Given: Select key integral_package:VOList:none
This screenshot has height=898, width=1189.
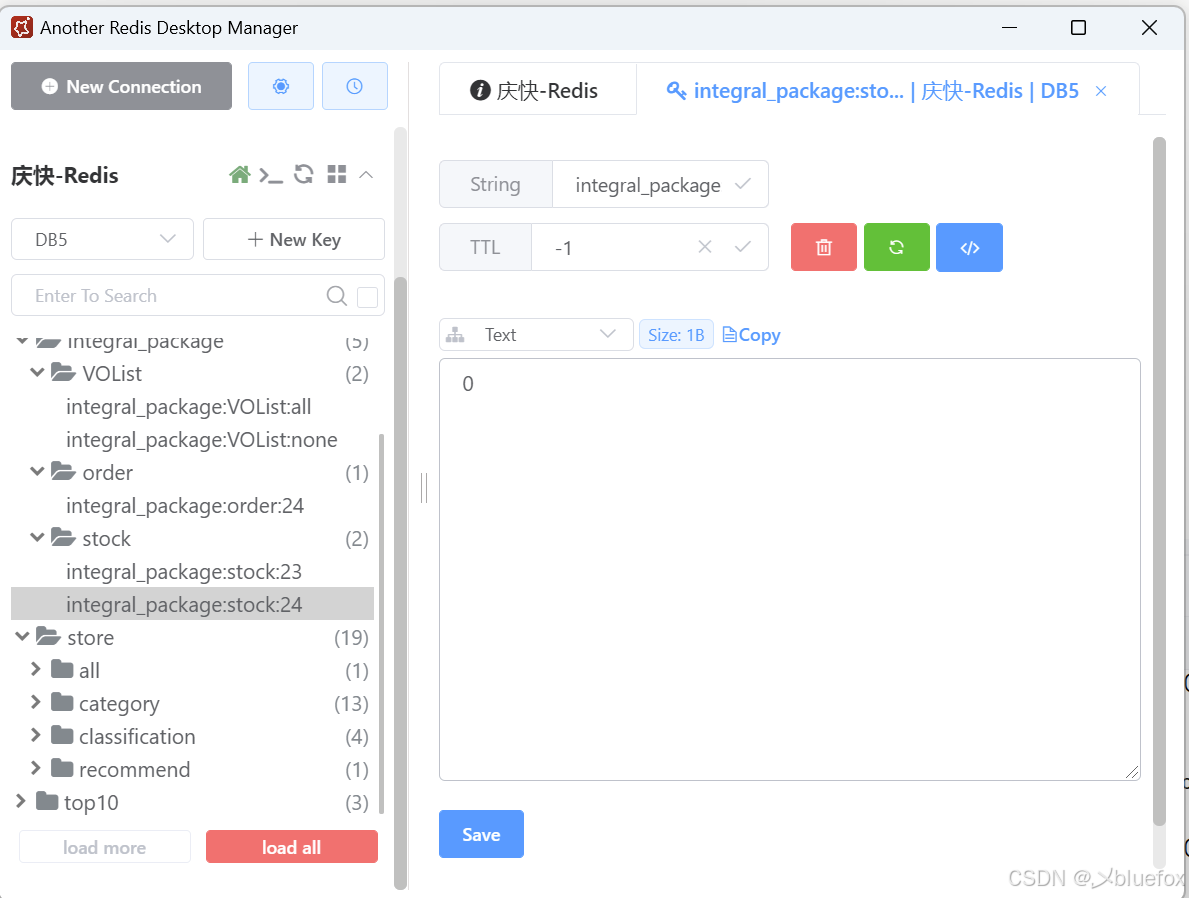Looking at the screenshot, I should (202, 440).
